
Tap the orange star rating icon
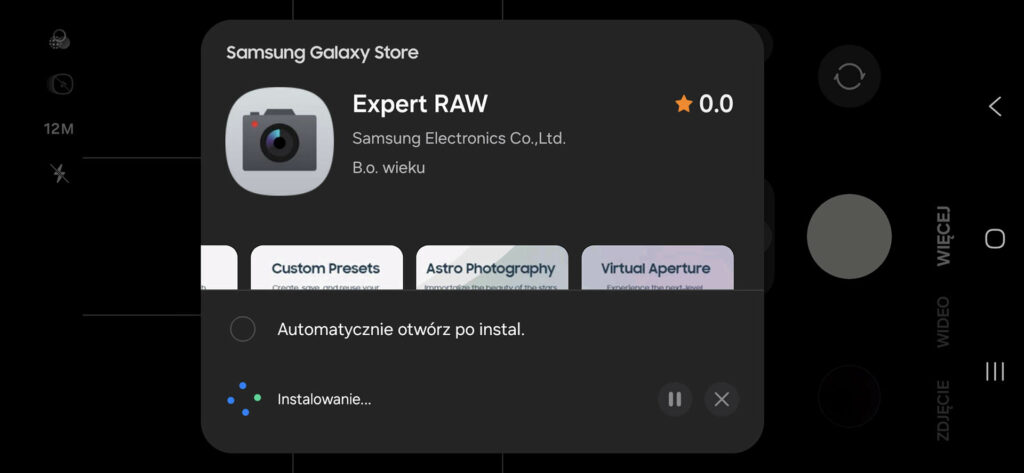[684, 104]
